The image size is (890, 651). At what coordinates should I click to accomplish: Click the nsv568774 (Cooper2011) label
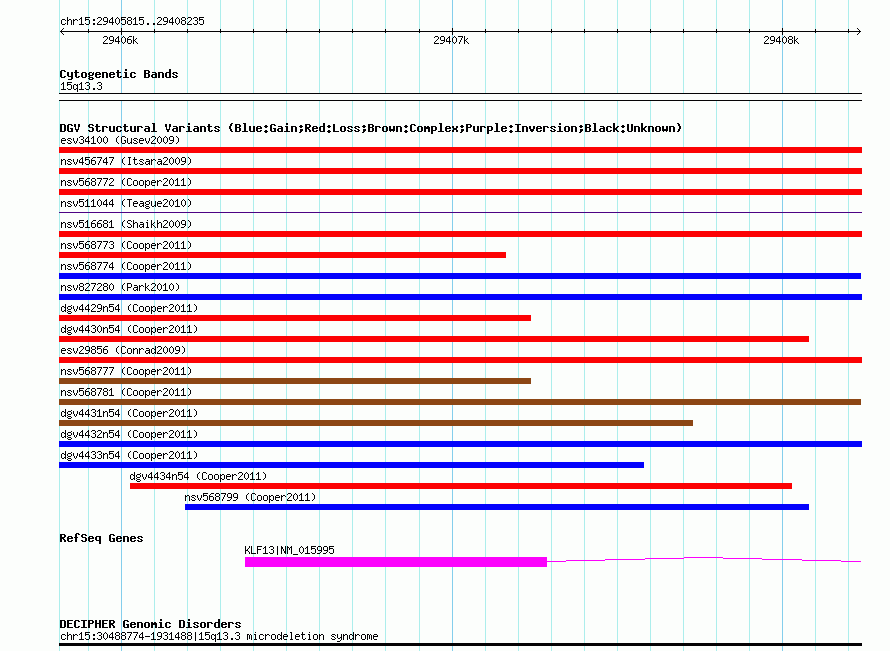click(x=126, y=266)
